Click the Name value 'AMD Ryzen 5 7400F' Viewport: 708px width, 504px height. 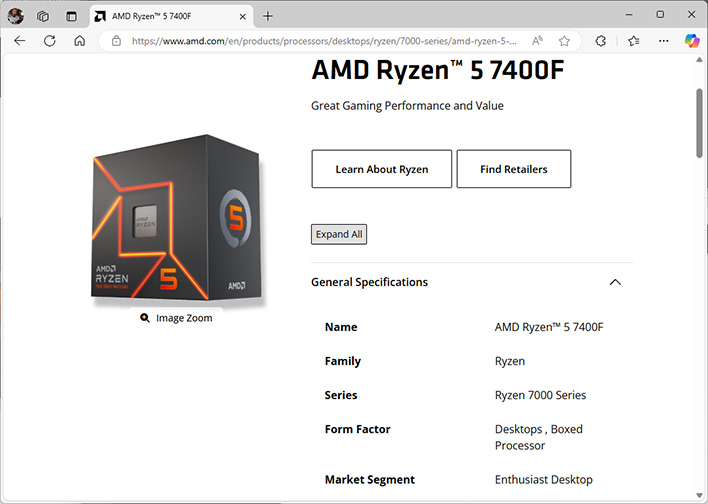coord(549,327)
